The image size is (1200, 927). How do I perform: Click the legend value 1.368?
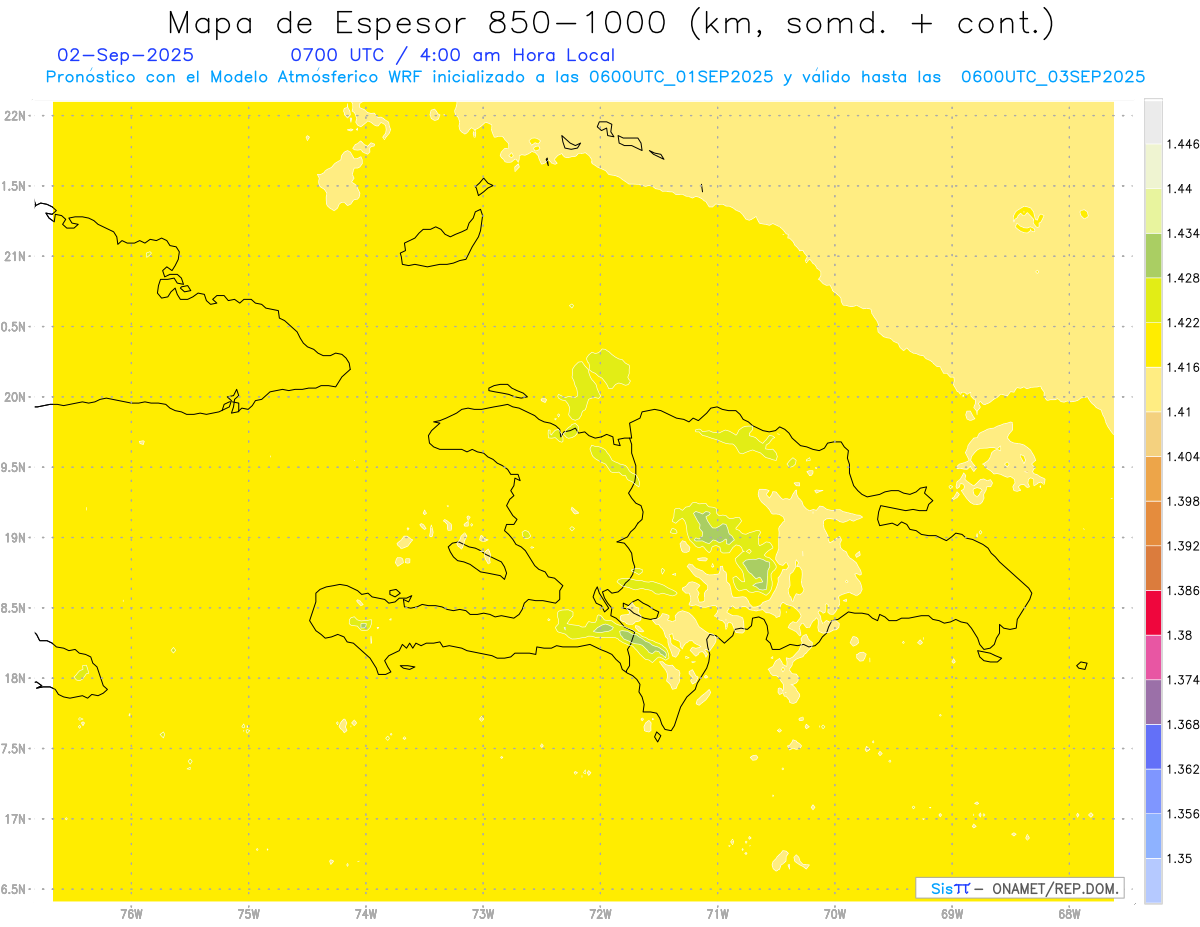pos(1184,724)
